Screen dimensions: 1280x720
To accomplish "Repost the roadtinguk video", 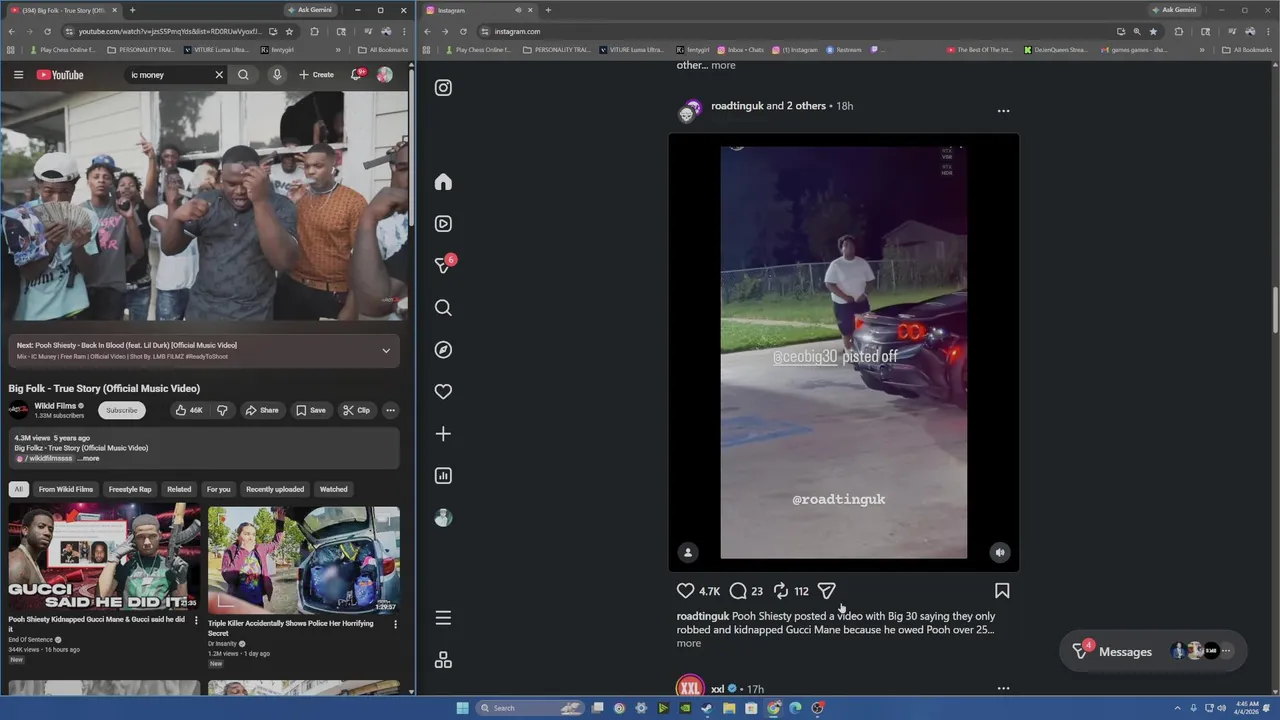I will (x=781, y=591).
